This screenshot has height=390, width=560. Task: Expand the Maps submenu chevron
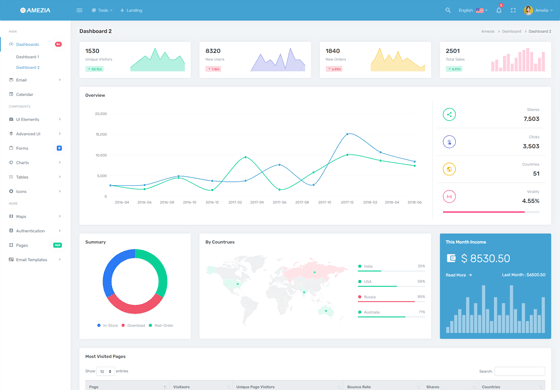pos(60,216)
